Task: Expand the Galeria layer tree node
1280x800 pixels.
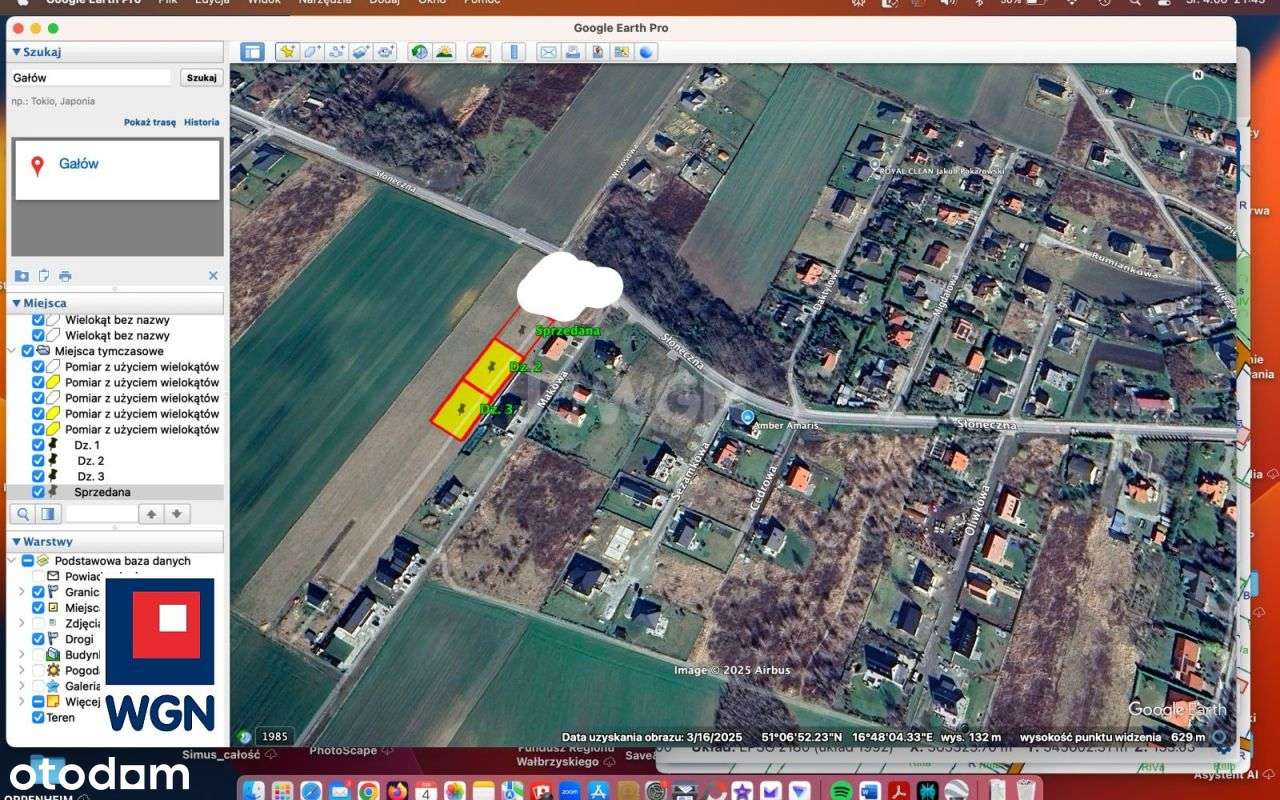Action: pos(22,686)
